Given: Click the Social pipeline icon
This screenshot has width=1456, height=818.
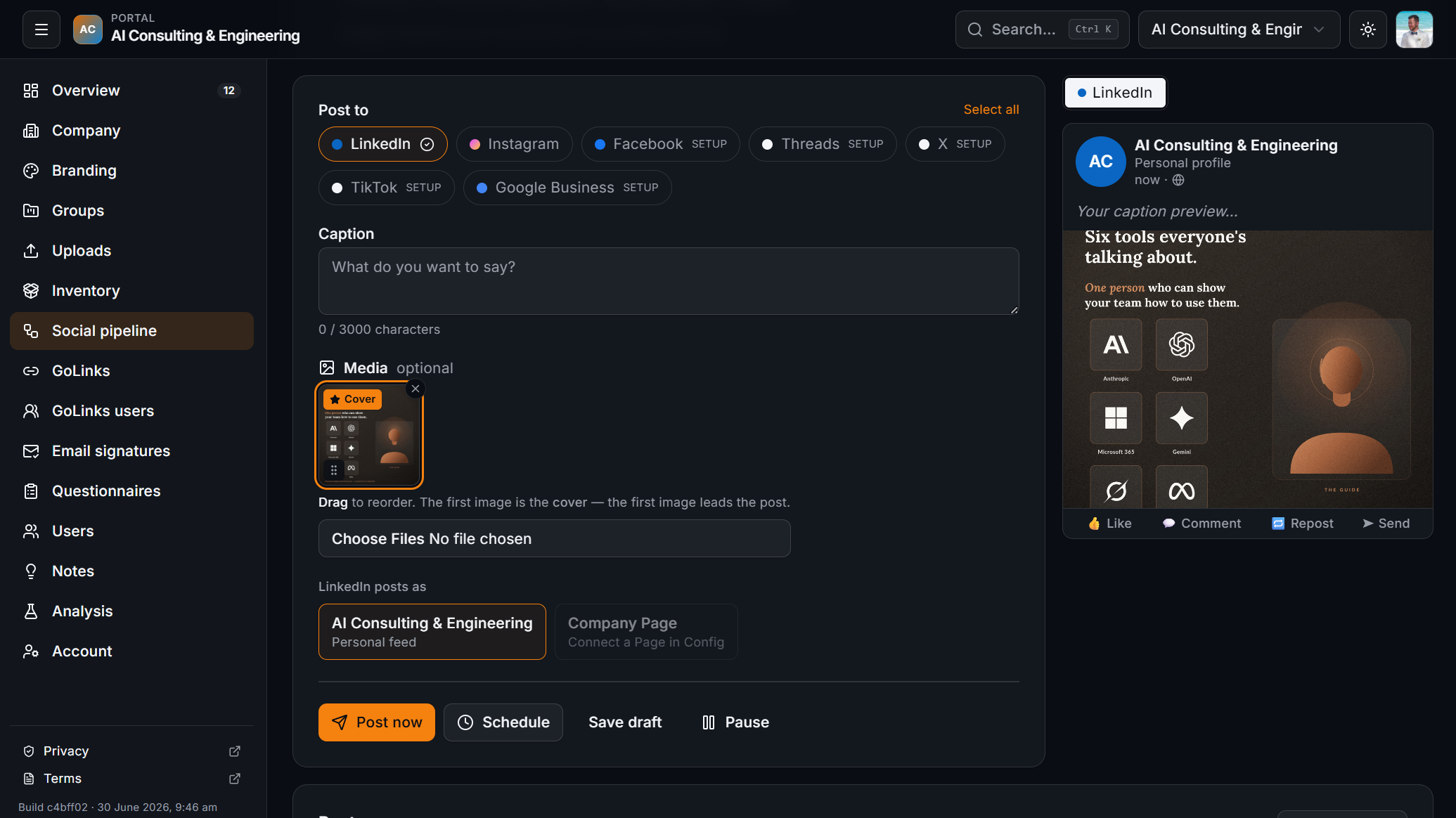Looking at the screenshot, I should 31,331.
